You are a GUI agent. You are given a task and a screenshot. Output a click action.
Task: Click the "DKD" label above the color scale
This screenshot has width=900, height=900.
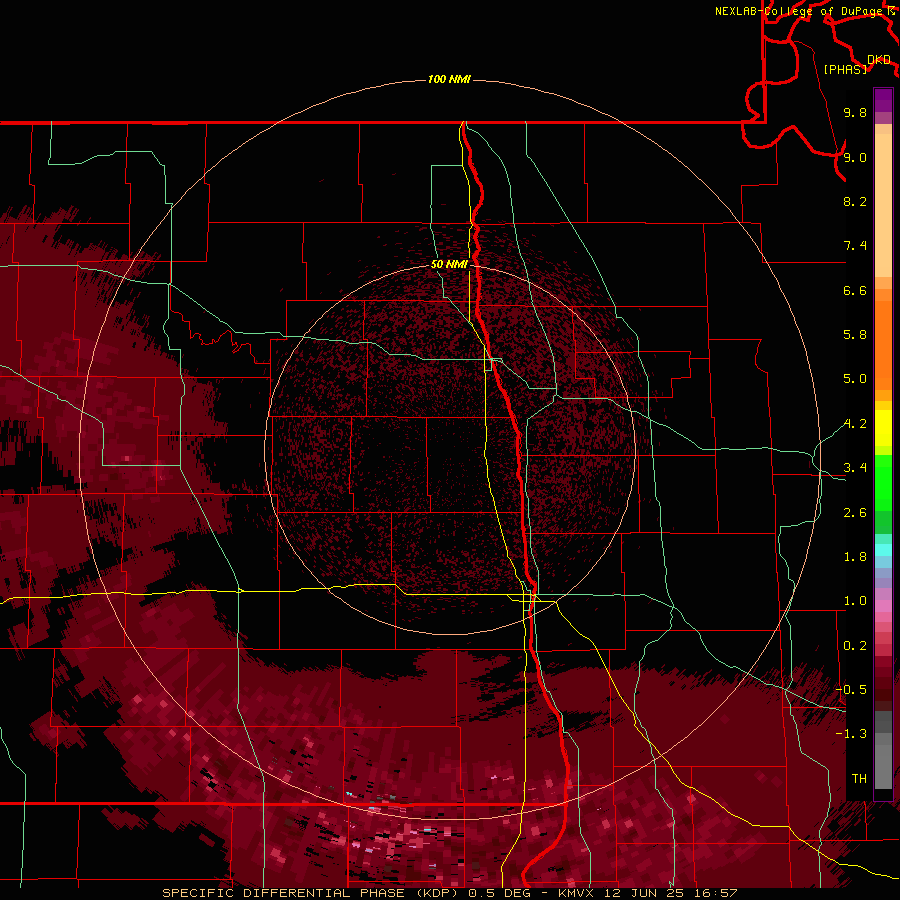pyautogui.click(x=879, y=60)
